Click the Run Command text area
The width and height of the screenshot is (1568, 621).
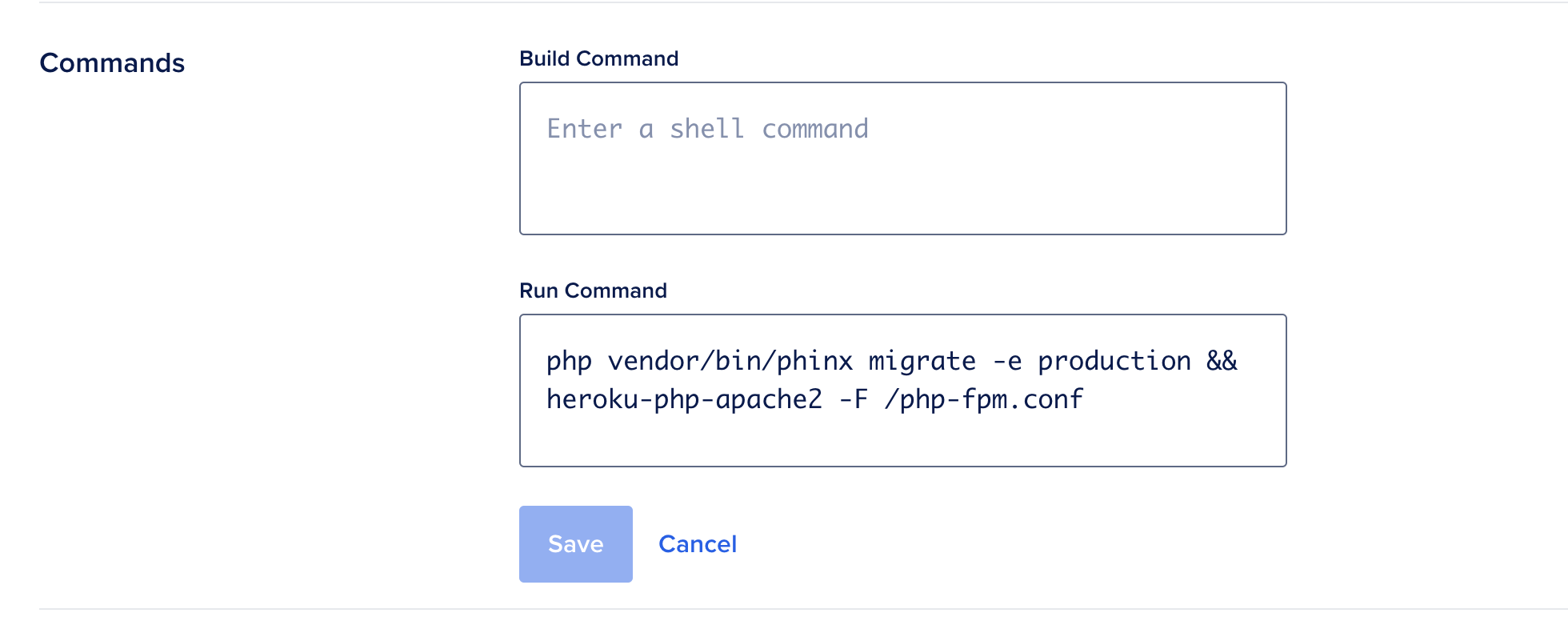pyautogui.click(x=902, y=390)
